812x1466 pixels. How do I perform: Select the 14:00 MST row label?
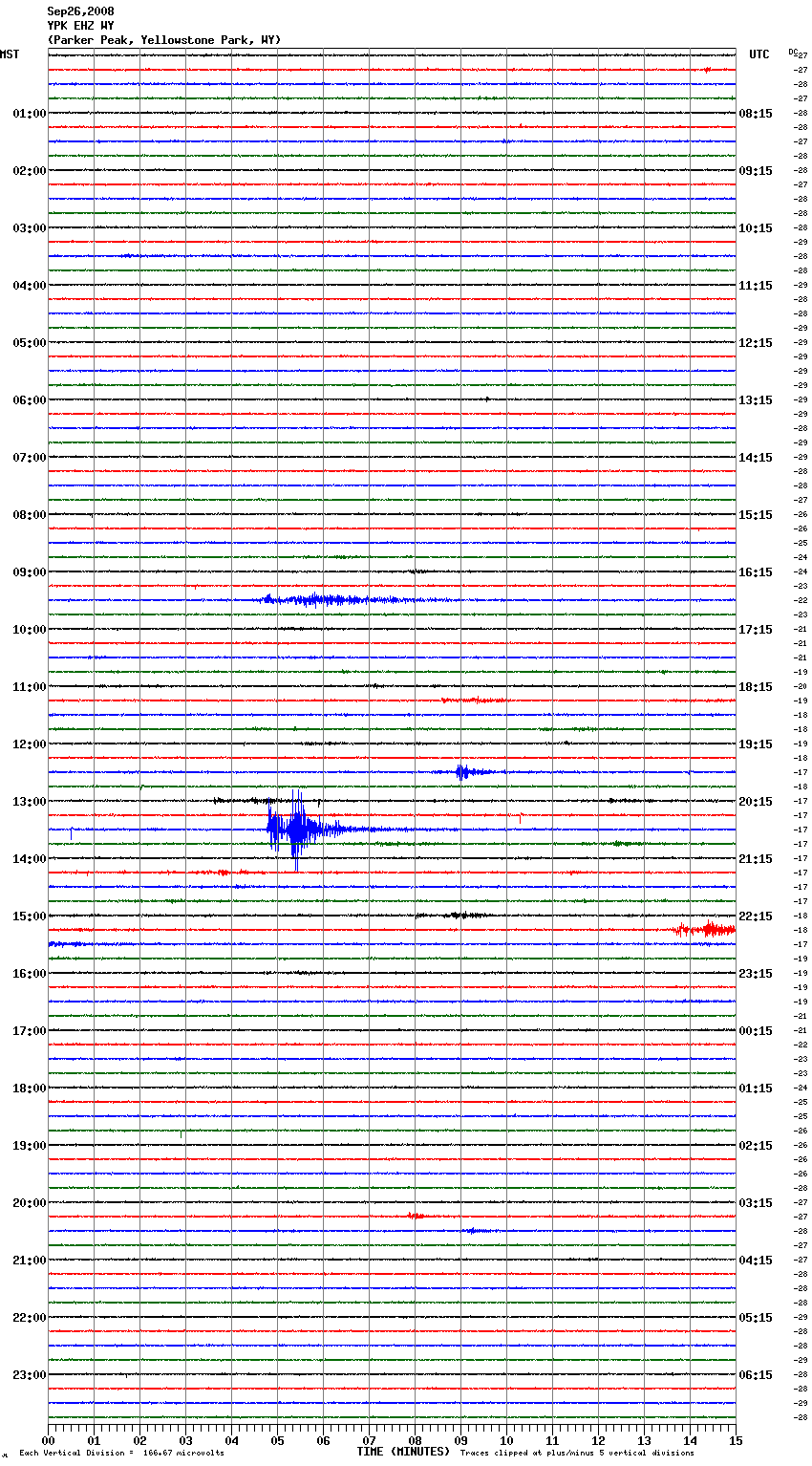[x=30, y=859]
